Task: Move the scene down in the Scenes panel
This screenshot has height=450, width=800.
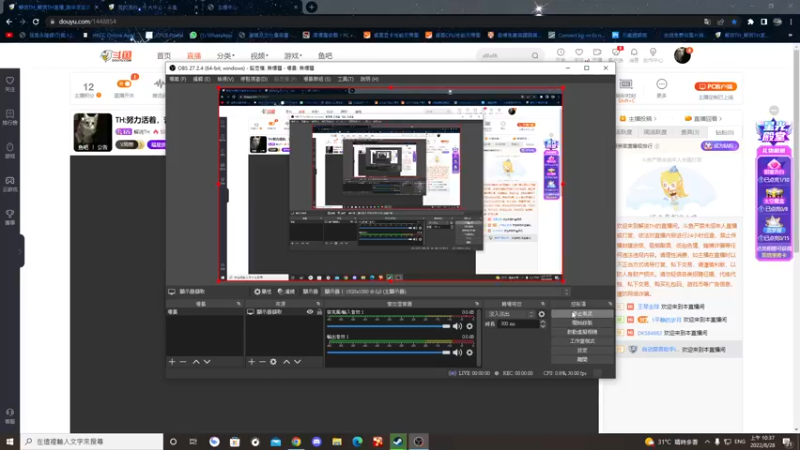Action: 207,362
